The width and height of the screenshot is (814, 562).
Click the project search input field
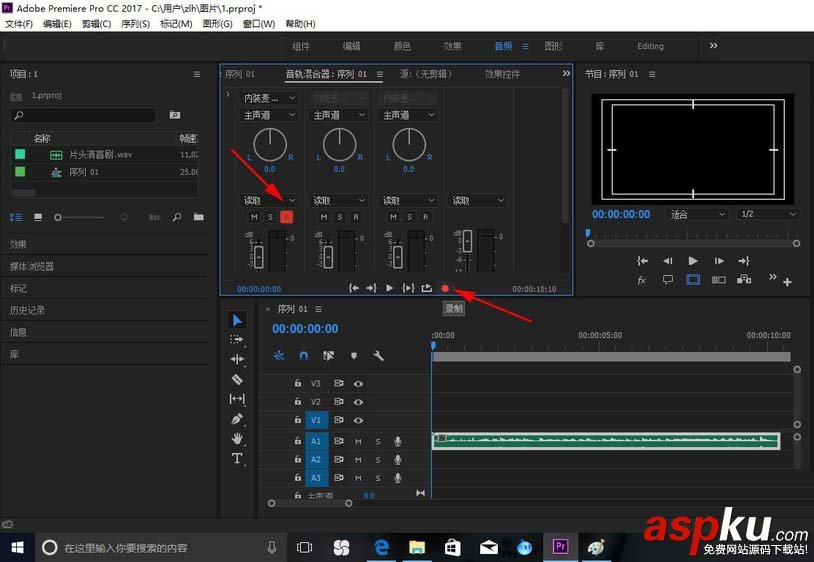[83, 115]
